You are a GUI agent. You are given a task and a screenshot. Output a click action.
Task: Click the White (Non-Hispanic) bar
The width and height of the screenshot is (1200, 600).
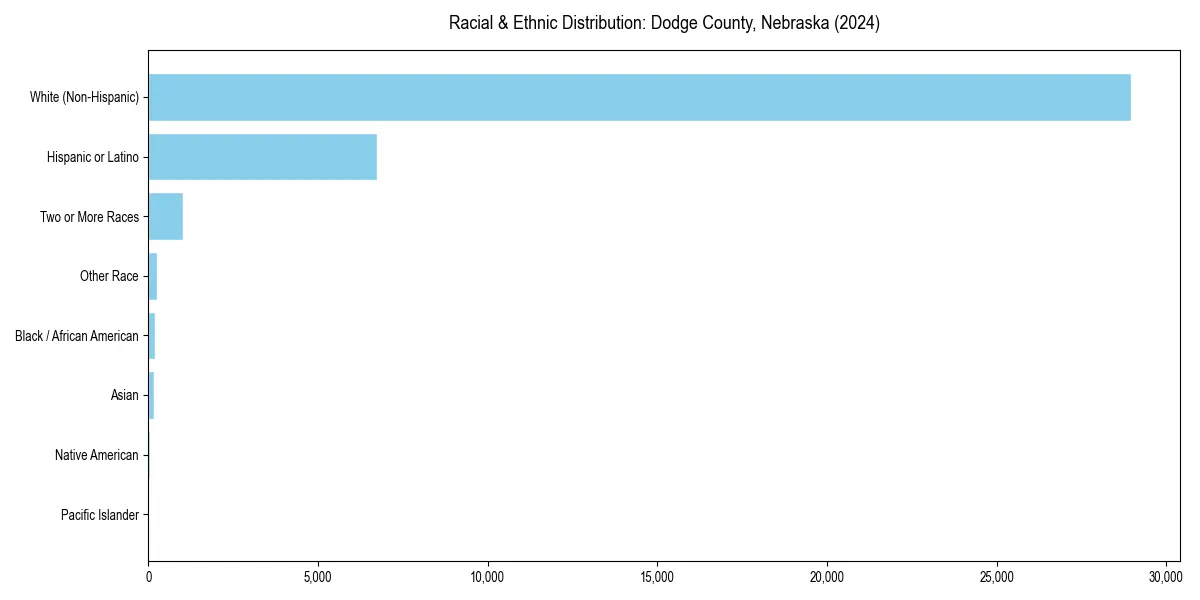tap(640, 97)
